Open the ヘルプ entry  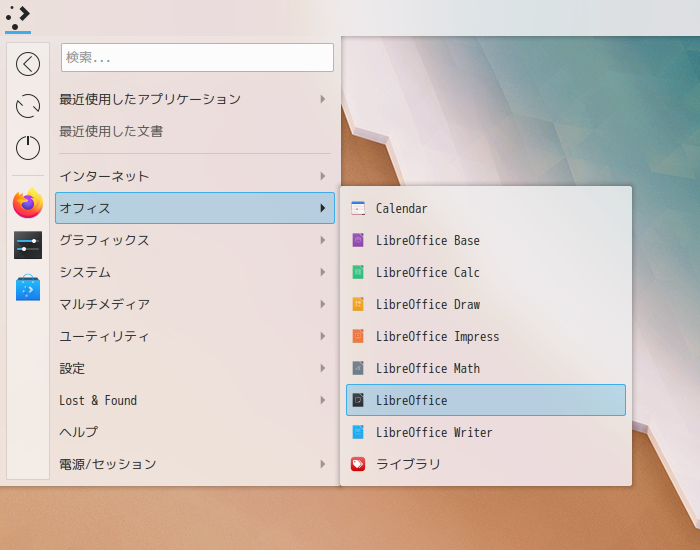[195, 432]
